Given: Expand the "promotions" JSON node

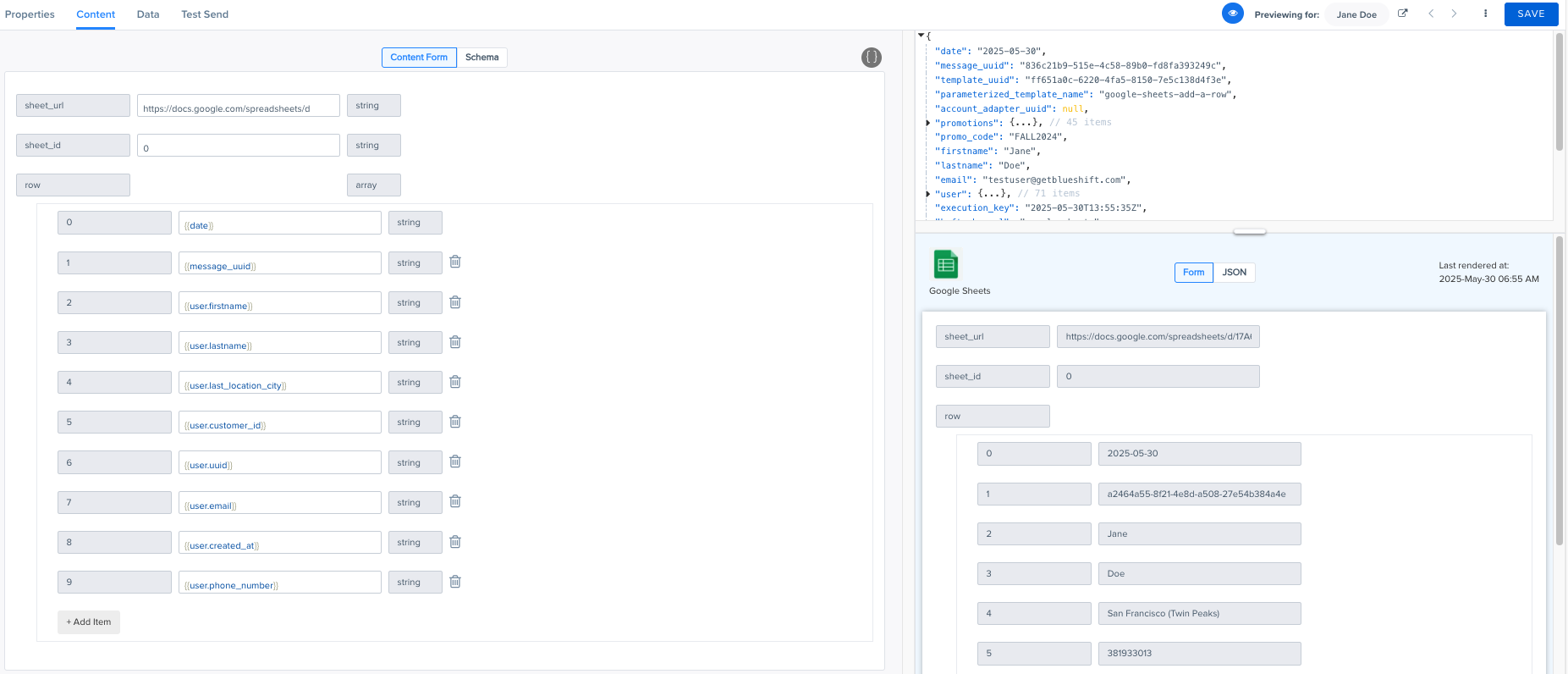Looking at the screenshot, I should [x=928, y=123].
